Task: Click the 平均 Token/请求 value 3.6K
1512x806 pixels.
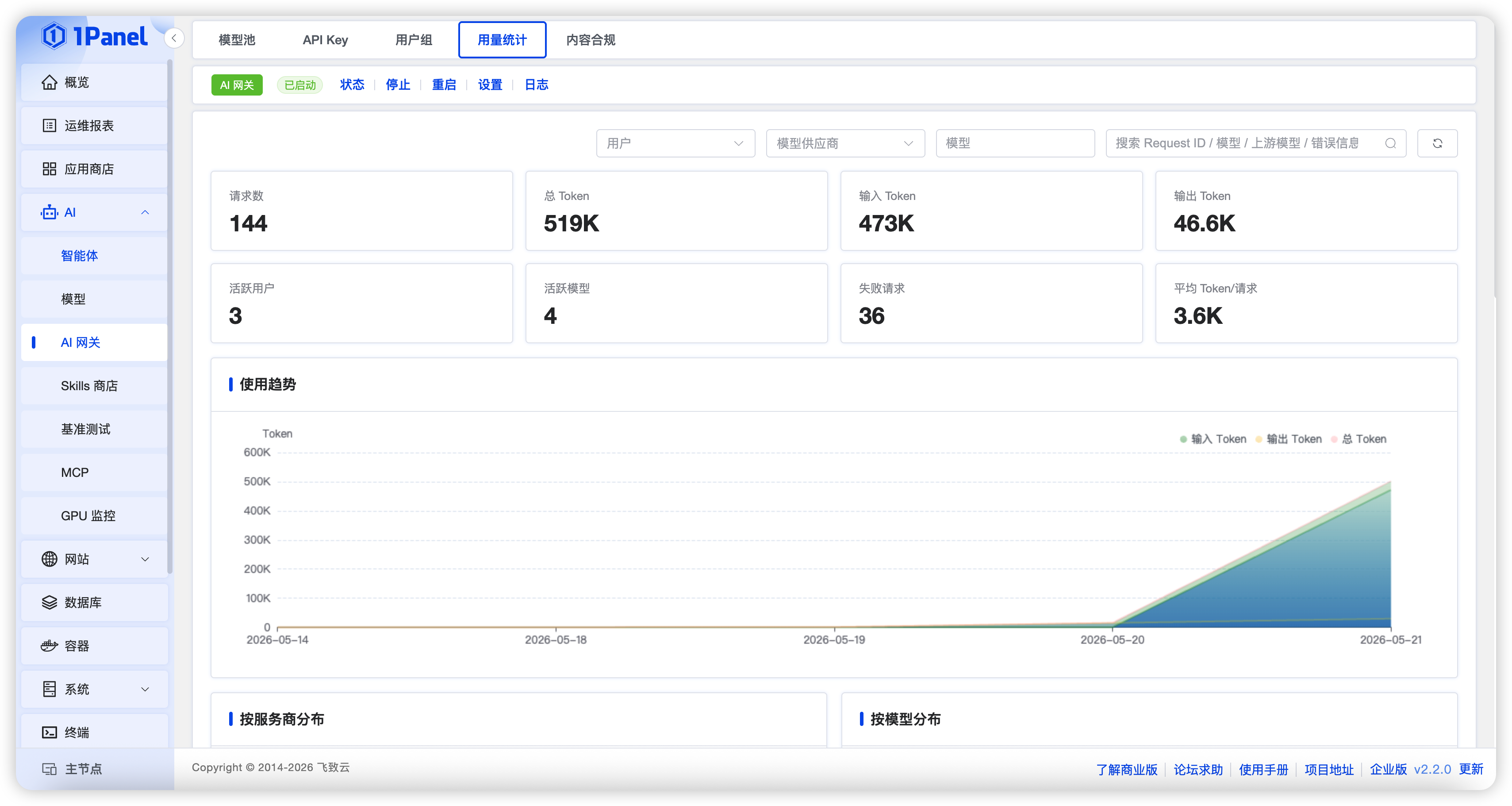Action: pos(1198,316)
